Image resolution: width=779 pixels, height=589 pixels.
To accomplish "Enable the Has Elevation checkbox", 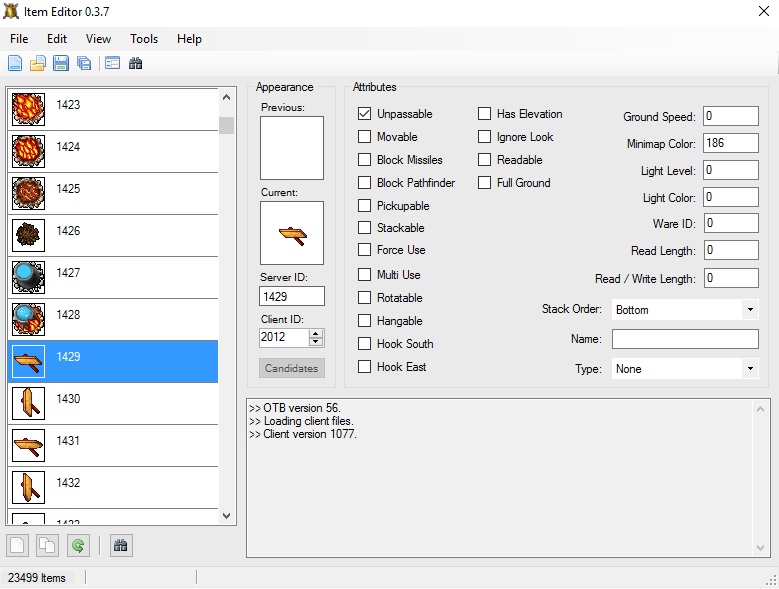I will [x=484, y=114].
